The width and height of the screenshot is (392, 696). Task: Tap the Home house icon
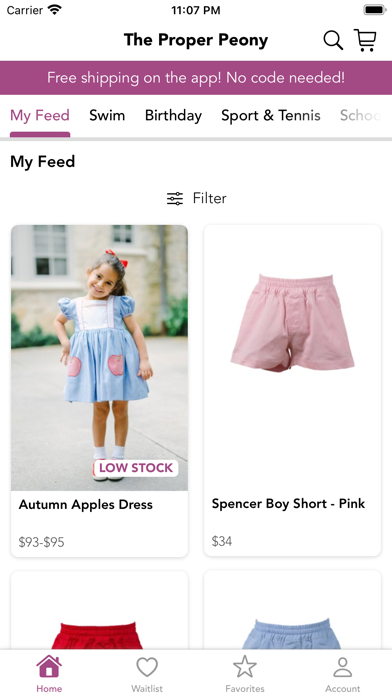pyautogui.click(x=49, y=667)
